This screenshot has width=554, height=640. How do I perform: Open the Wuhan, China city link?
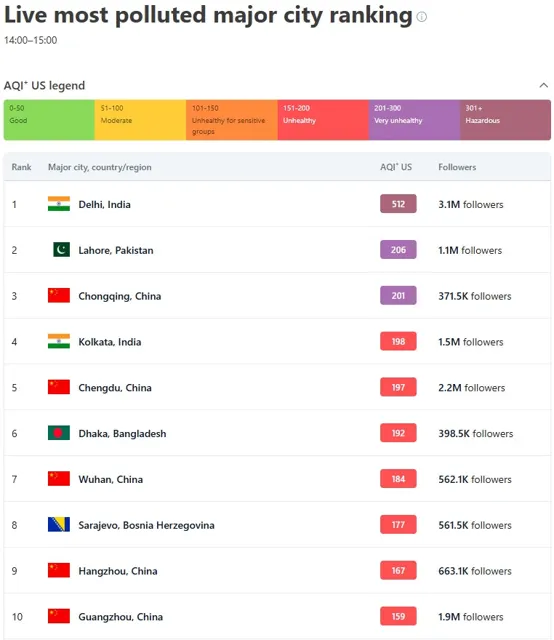[x=111, y=479]
